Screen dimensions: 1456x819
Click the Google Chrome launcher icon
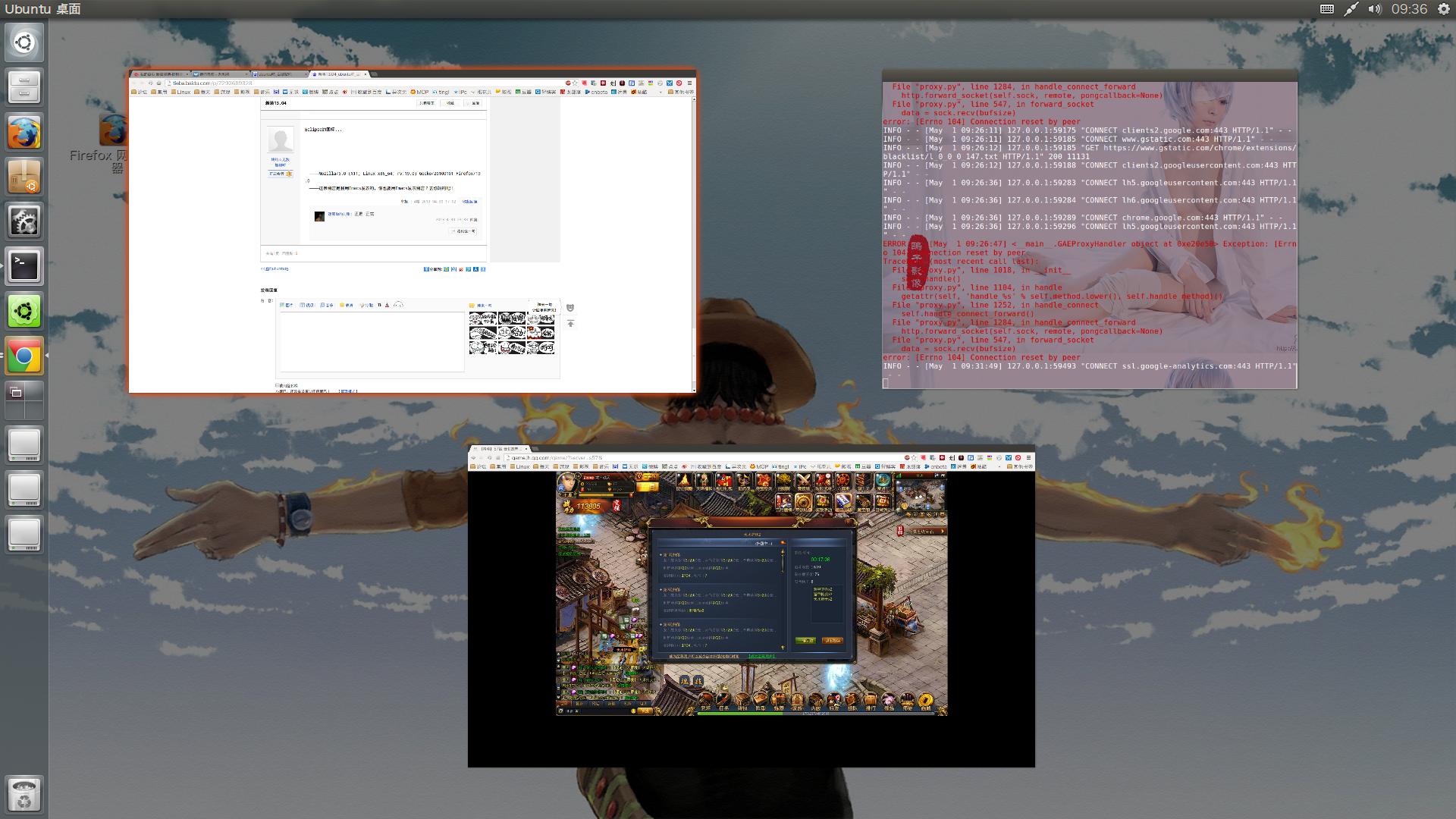tap(24, 356)
